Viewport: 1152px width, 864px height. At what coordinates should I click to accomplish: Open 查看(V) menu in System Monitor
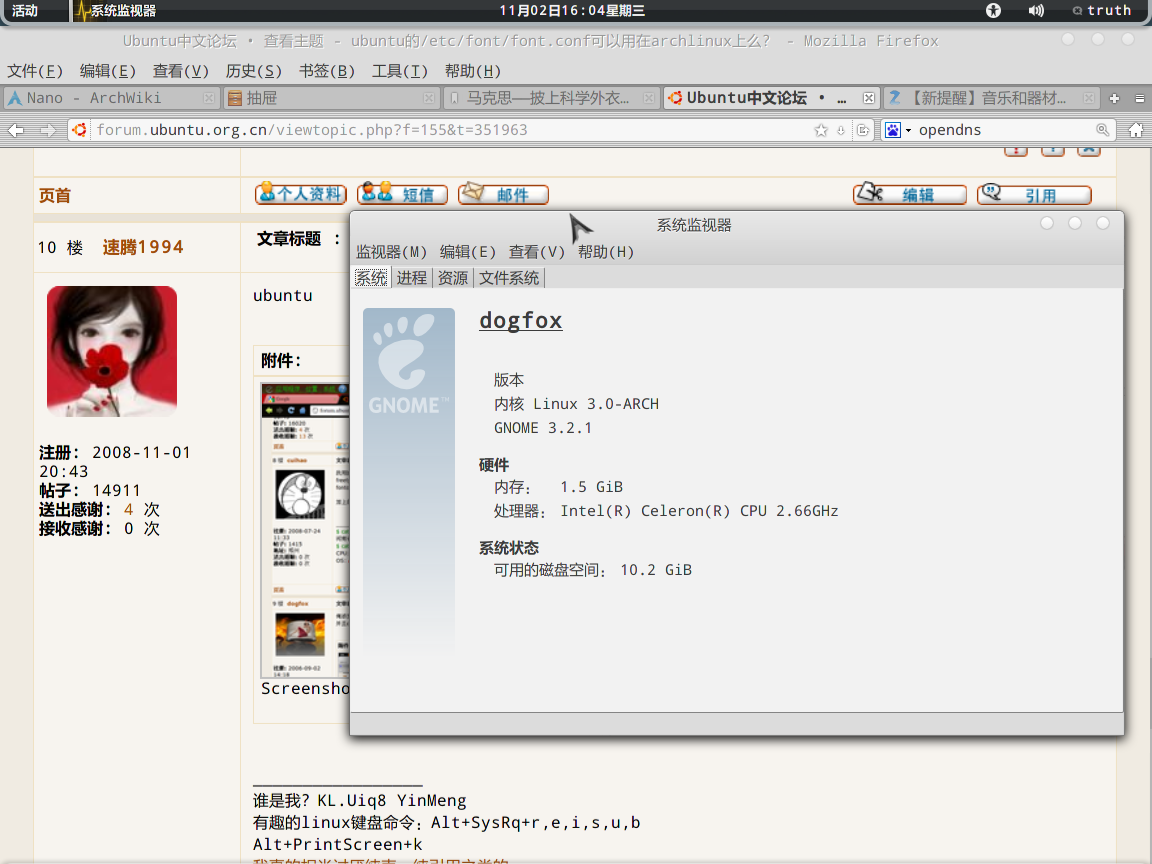pyautogui.click(x=536, y=252)
